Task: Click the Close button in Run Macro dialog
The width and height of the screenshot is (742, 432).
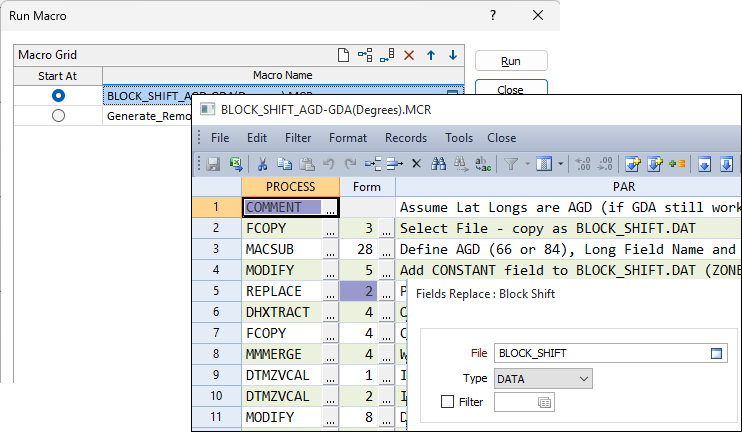Action: [511, 88]
